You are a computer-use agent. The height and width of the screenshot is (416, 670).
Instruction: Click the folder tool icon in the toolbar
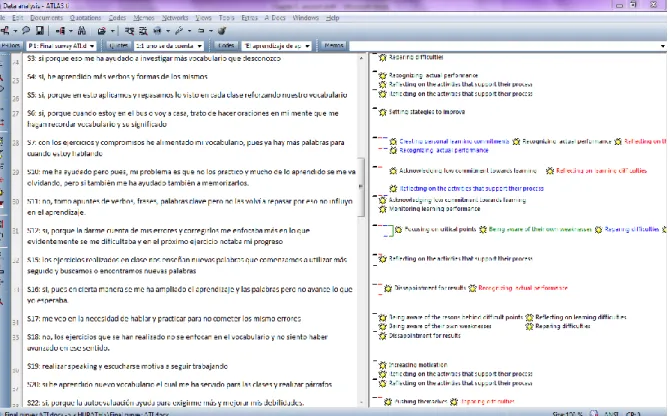point(101,31)
